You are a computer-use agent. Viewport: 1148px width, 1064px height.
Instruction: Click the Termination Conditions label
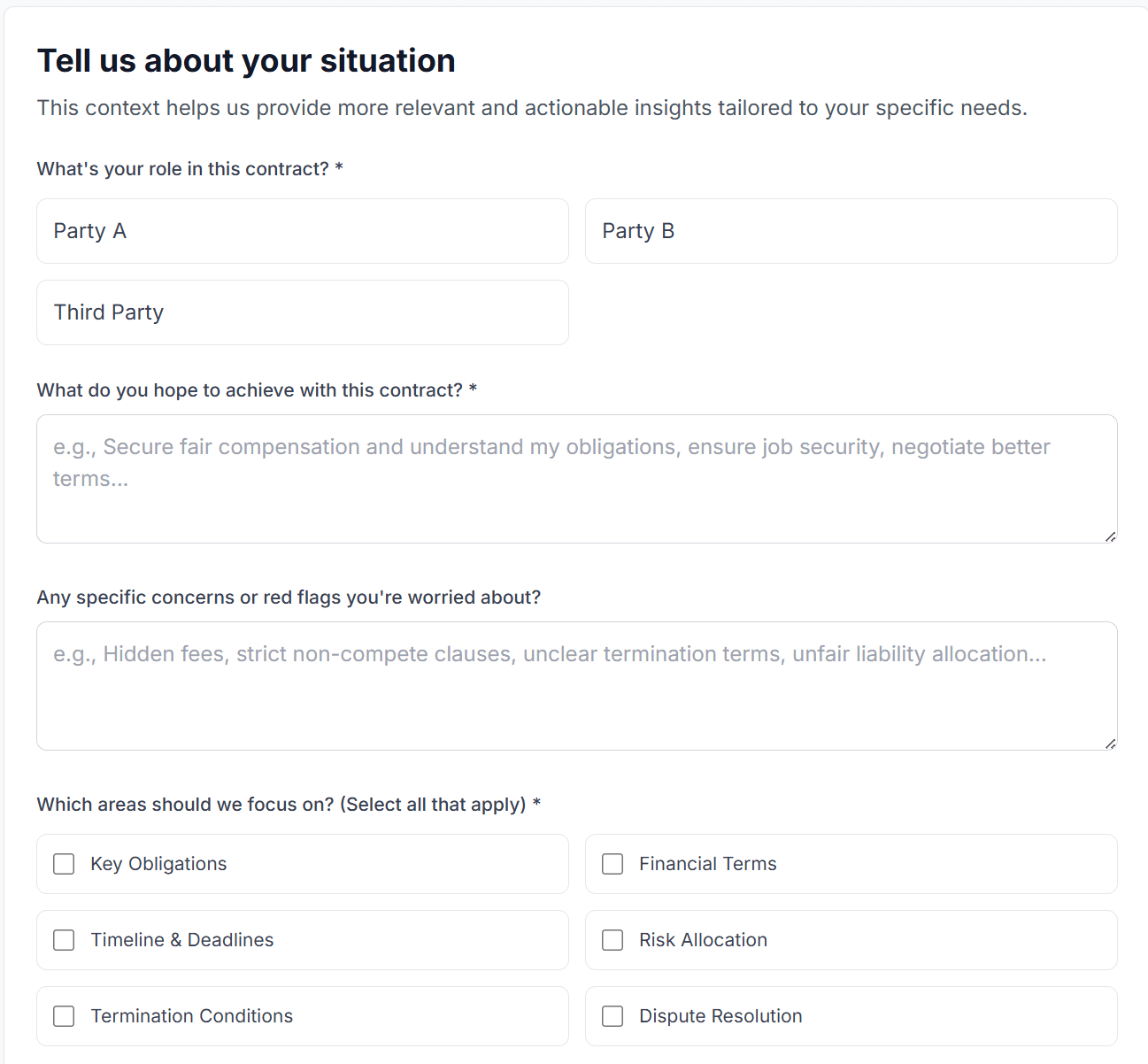(192, 1015)
